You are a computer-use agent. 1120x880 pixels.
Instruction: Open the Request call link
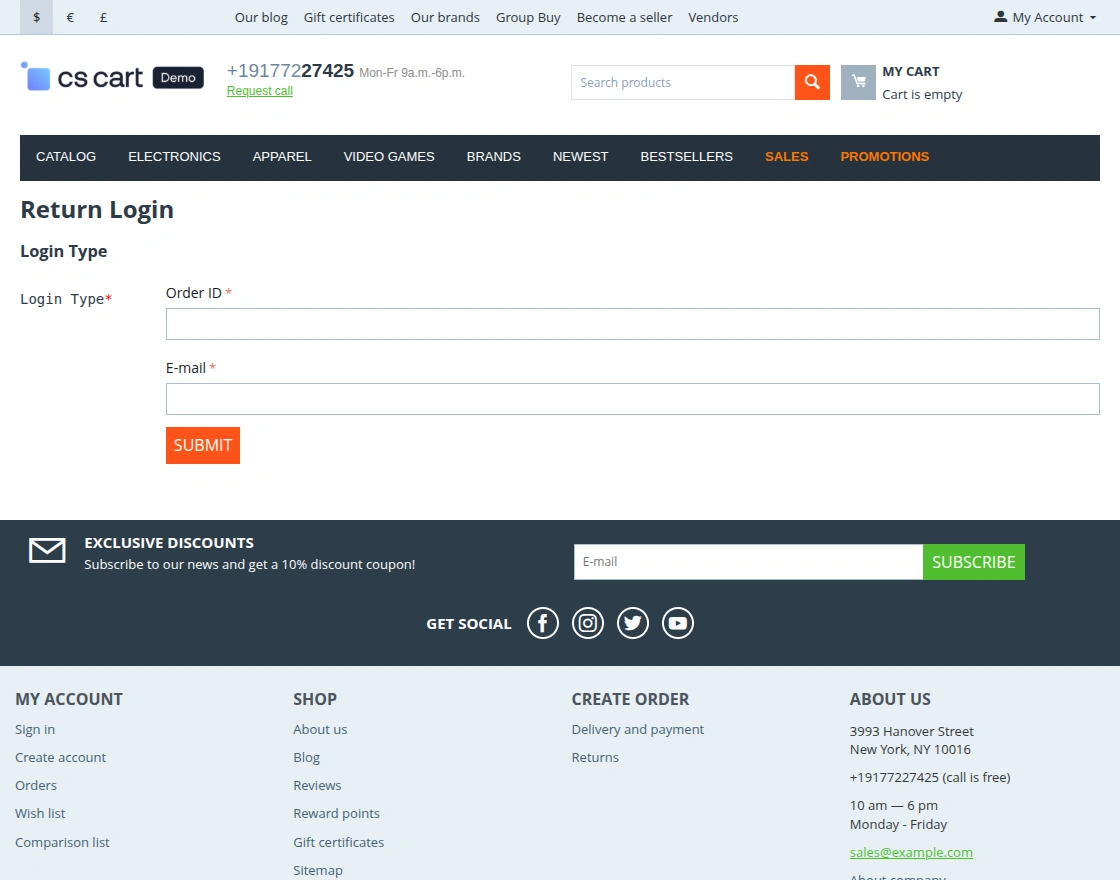click(x=259, y=90)
